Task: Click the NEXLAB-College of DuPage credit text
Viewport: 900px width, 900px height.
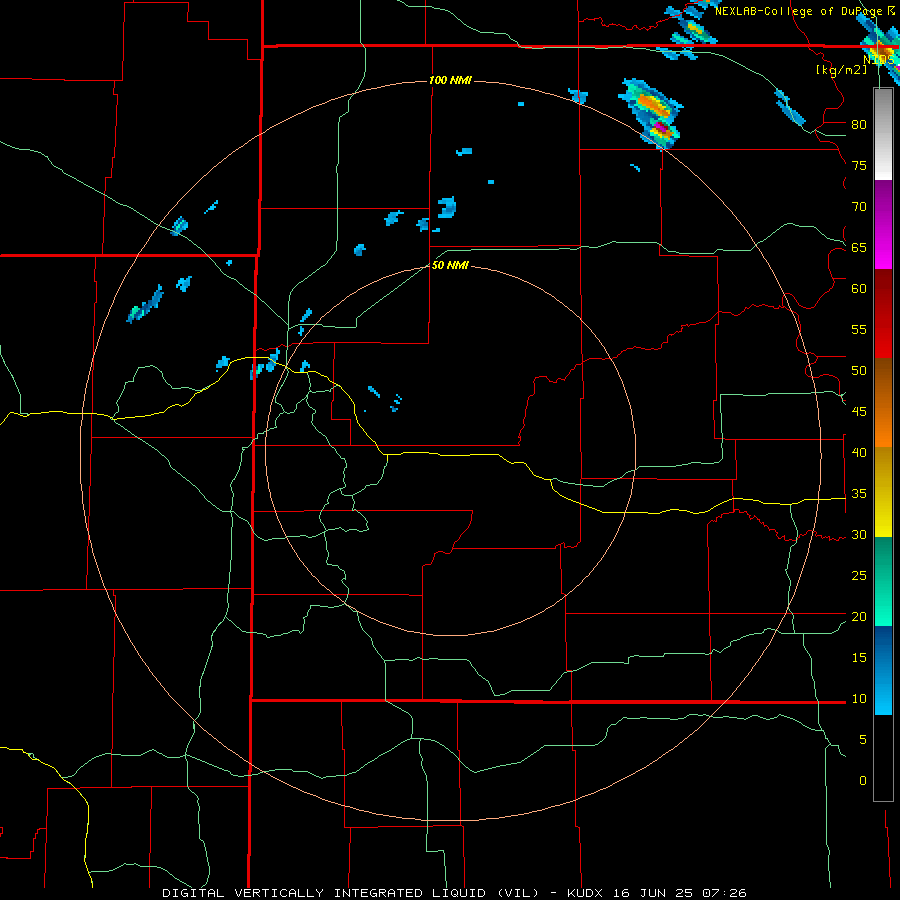Action: coord(800,11)
